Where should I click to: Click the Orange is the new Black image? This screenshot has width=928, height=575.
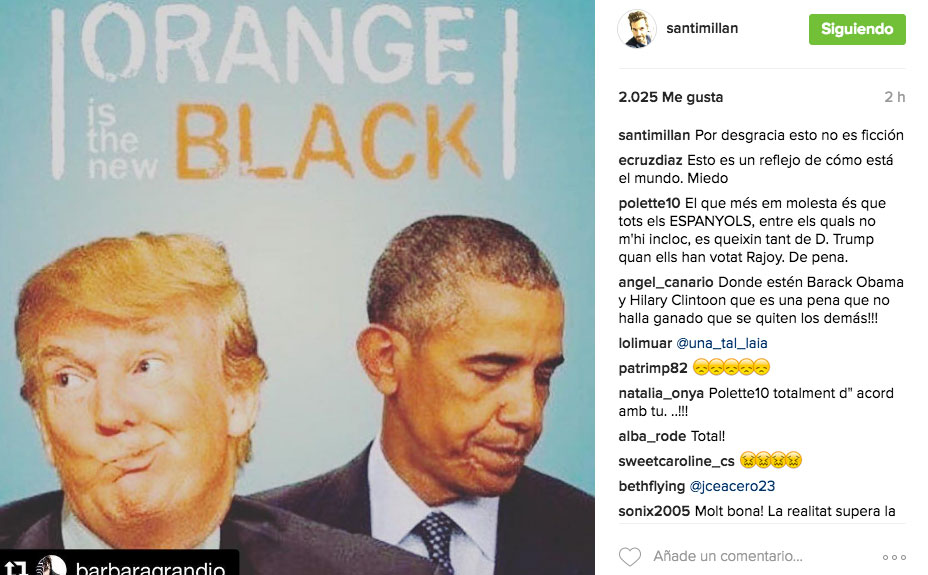[x=297, y=288]
